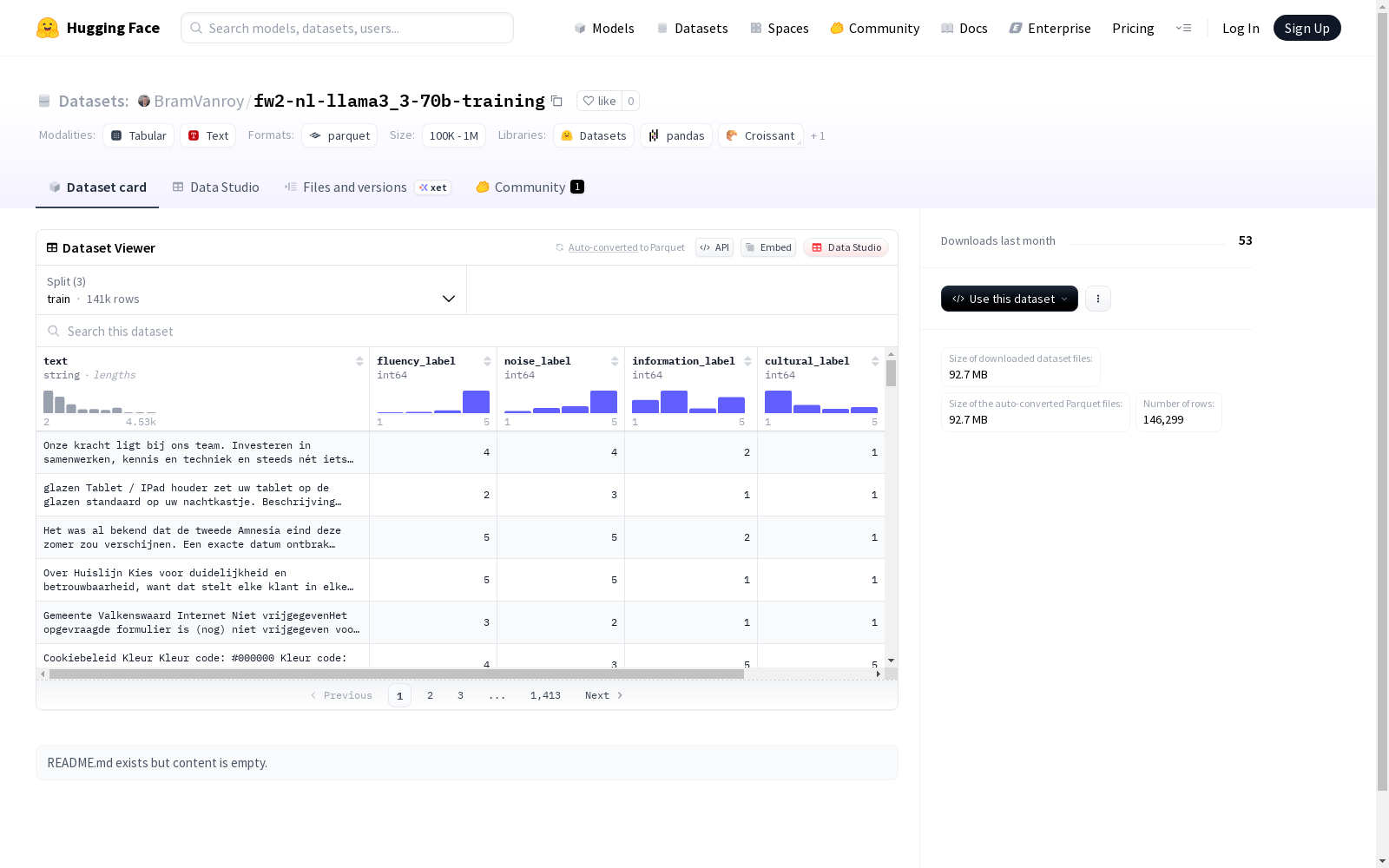Image resolution: width=1389 pixels, height=868 pixels.
Task: Click the Hugging Face logo icon
Action: click(x=48, y=28)
